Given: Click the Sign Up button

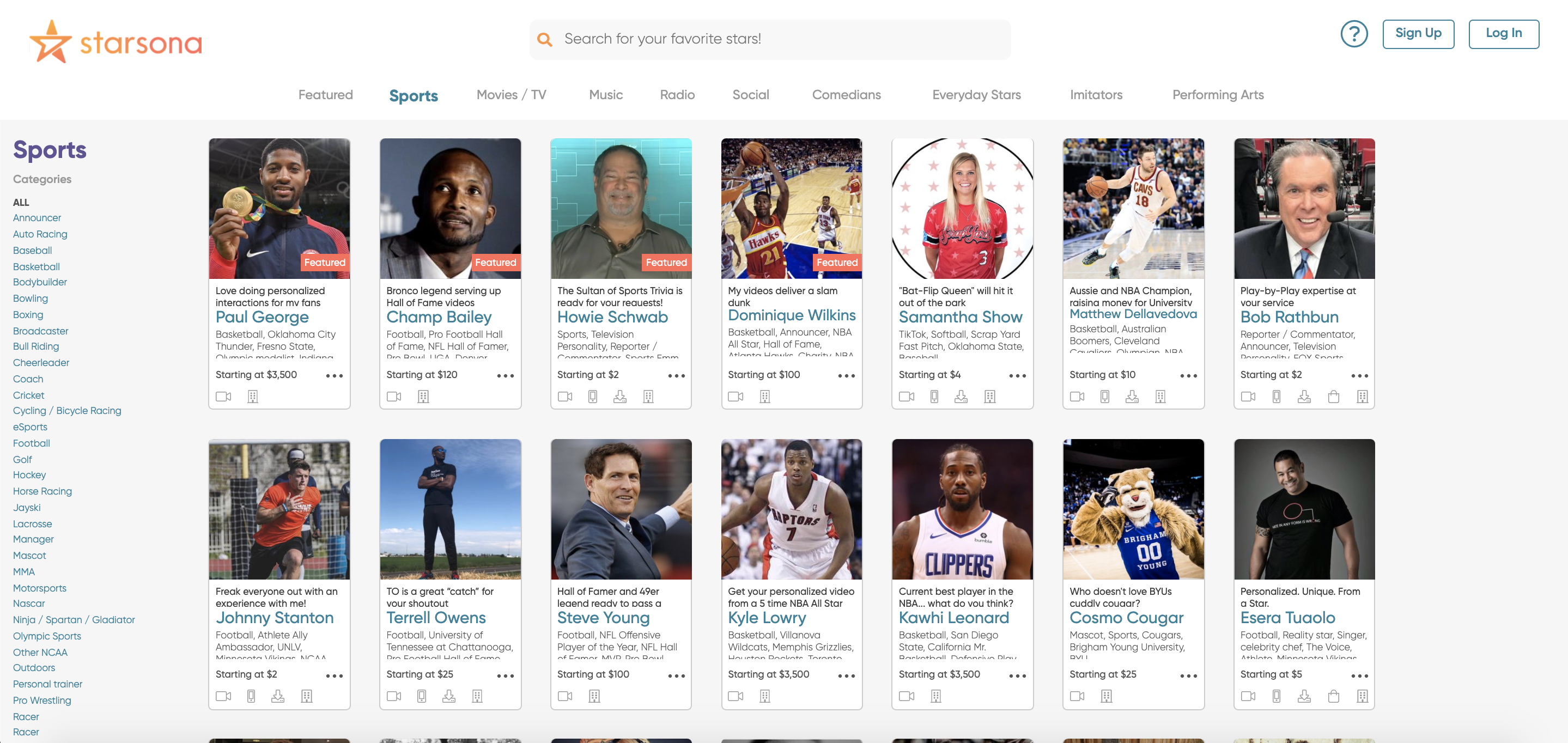Looking at the screenshot, I should (x=1418, y=34).
